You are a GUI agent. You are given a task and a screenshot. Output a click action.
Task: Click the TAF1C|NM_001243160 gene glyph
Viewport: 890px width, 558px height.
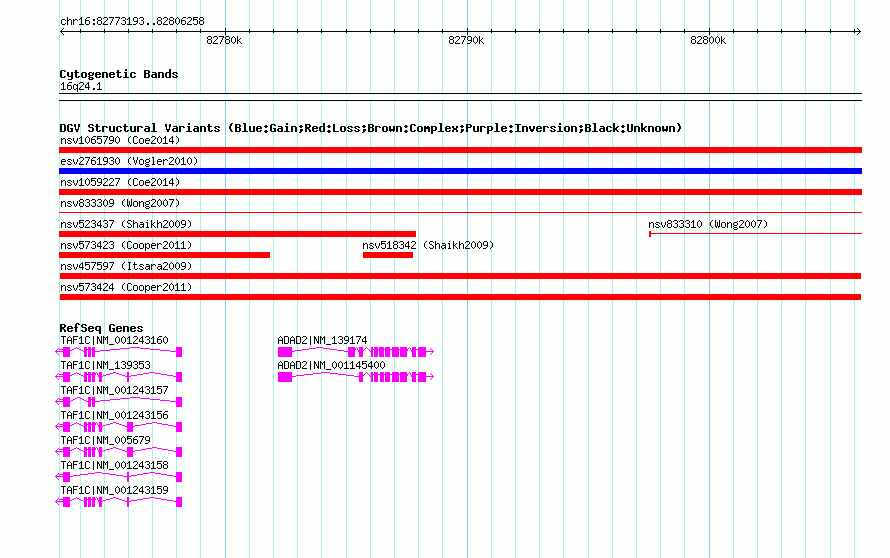click(x=119, y=353)
